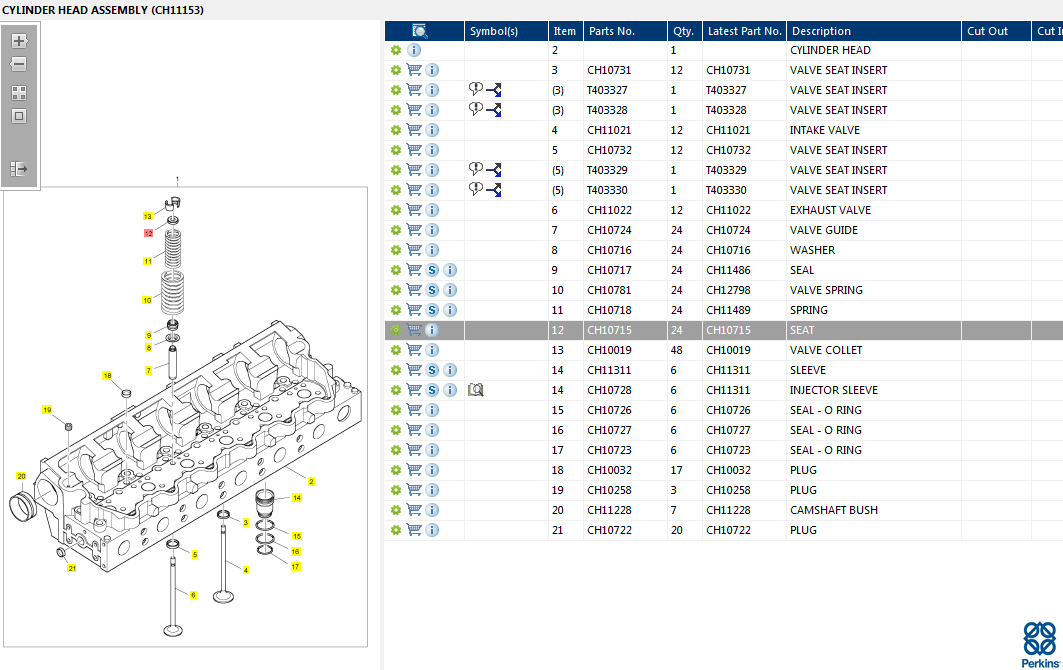
Task: Open info for the CYLINDER HEAD row
Action: coord(414,50)
